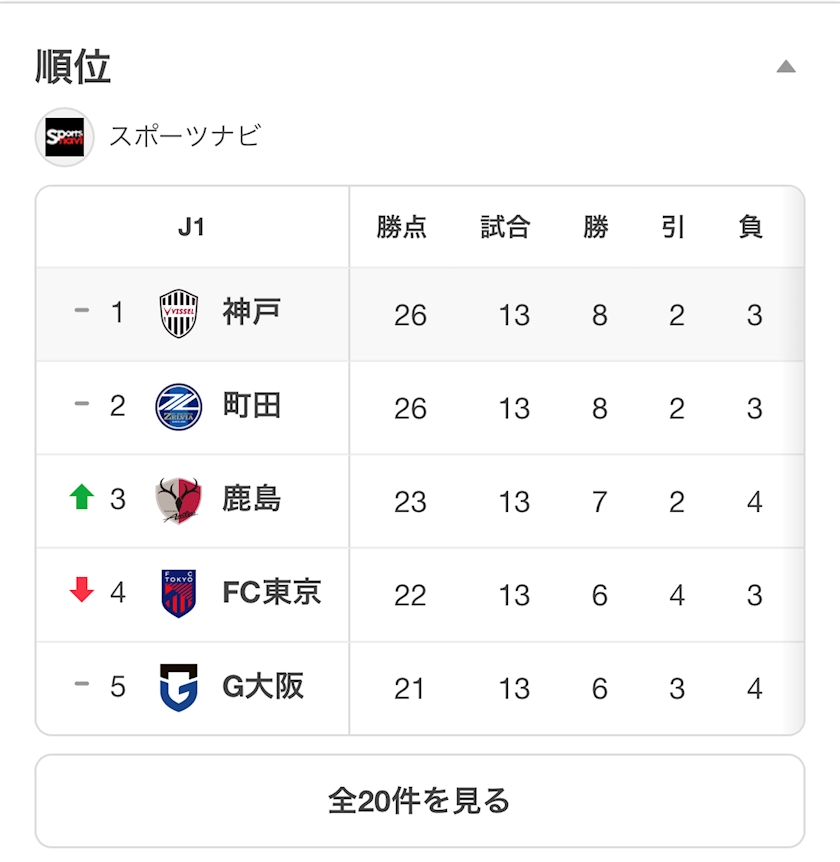
Task: Show all standings with 全20件を見る button
Action: tap(420, 801)
